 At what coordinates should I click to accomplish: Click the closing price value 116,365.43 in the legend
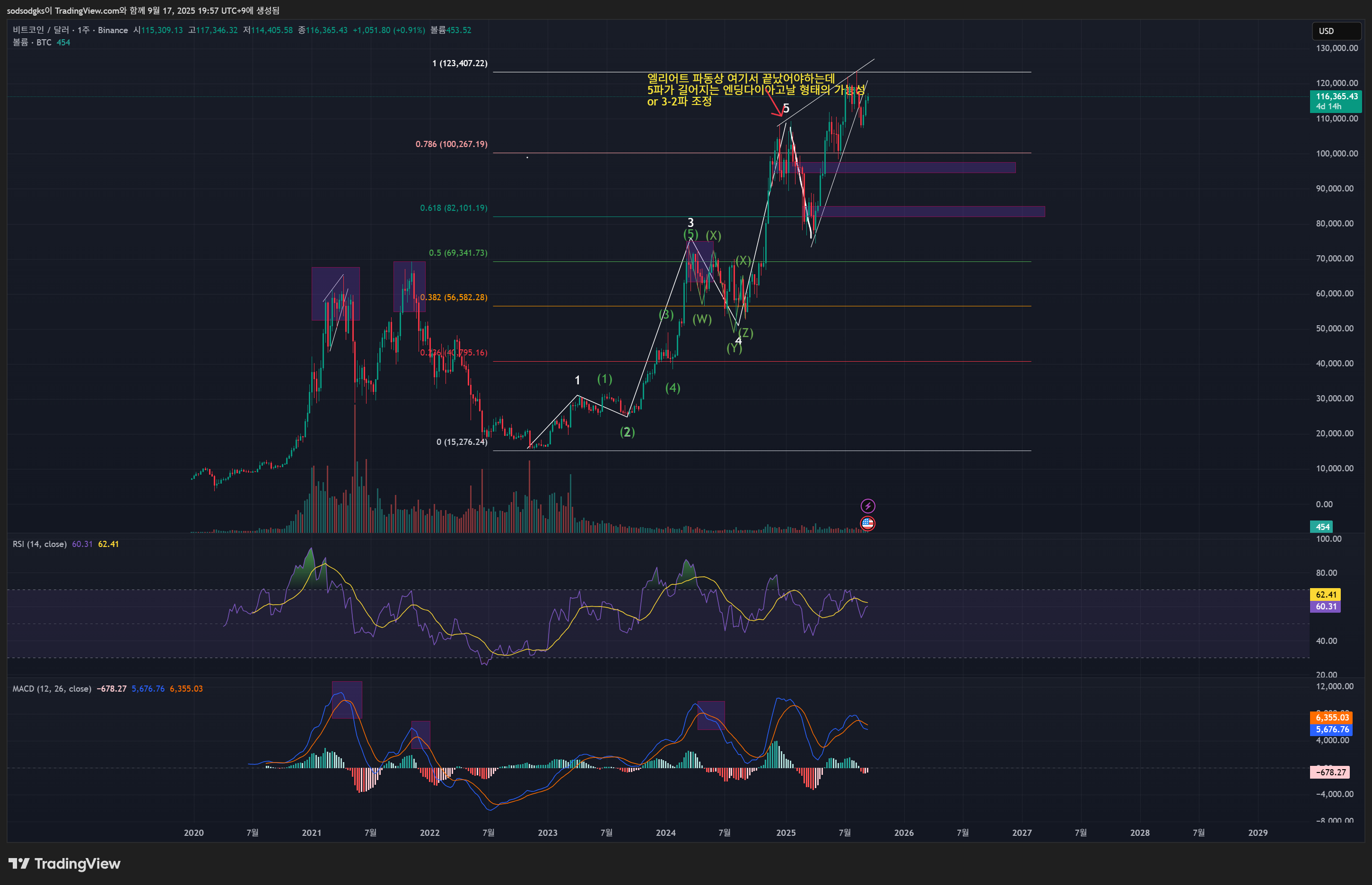(x=326, y=30)
